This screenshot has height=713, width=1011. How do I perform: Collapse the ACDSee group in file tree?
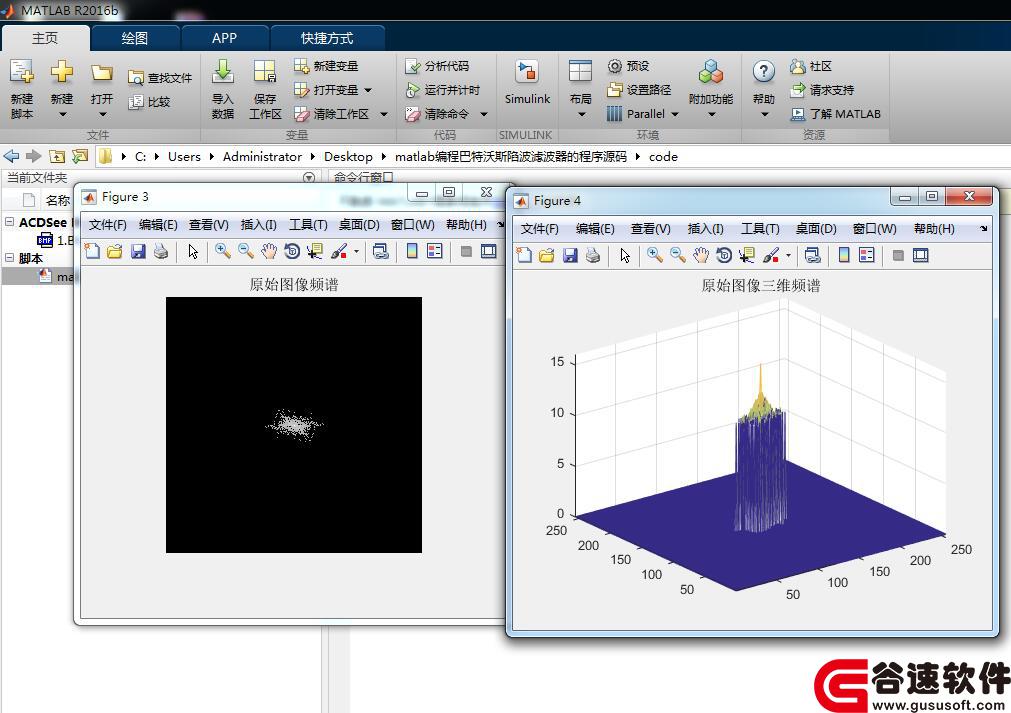pos(10,222)
